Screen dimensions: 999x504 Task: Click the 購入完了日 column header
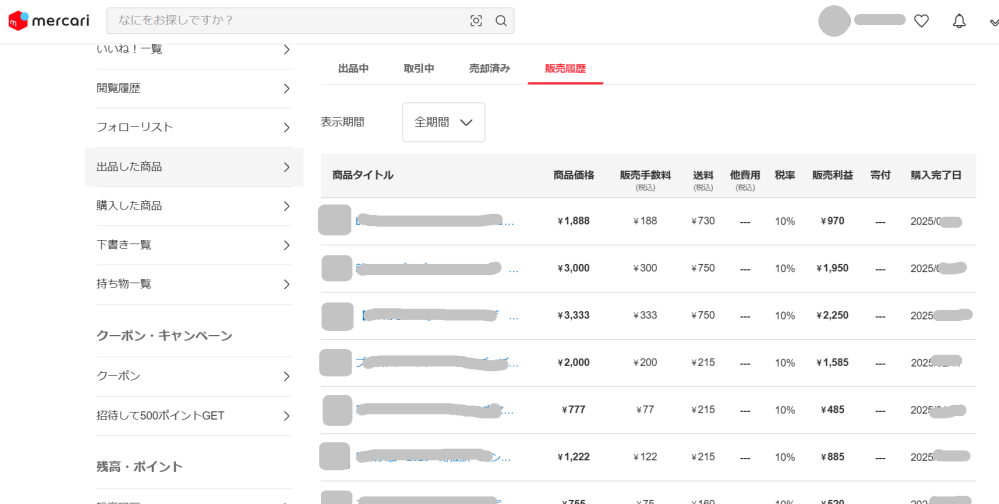(x=936, y=175)
